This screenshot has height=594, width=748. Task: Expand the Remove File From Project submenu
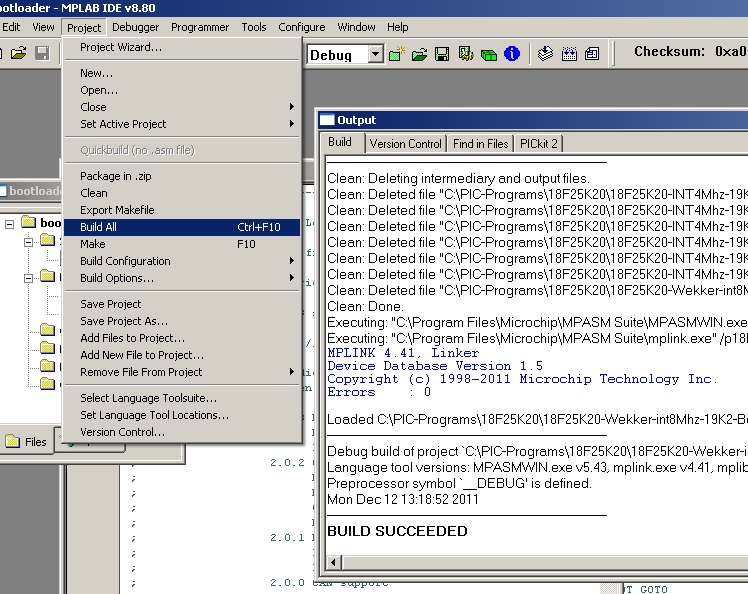[x=182, y=372]
